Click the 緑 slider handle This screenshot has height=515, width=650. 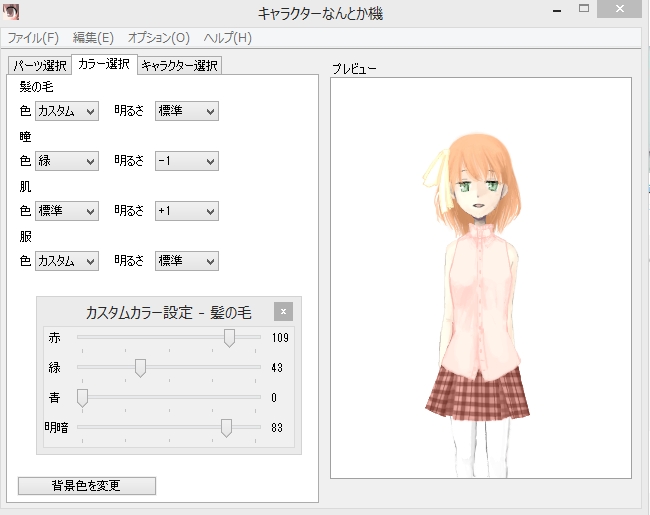pyautogui.click(x=140, y=368)
